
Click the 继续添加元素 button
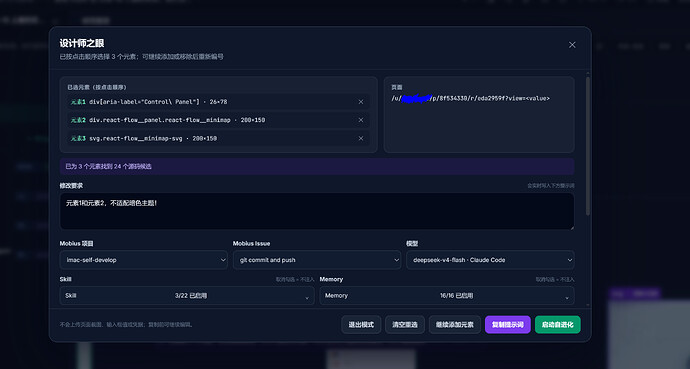tap(455, 325)
